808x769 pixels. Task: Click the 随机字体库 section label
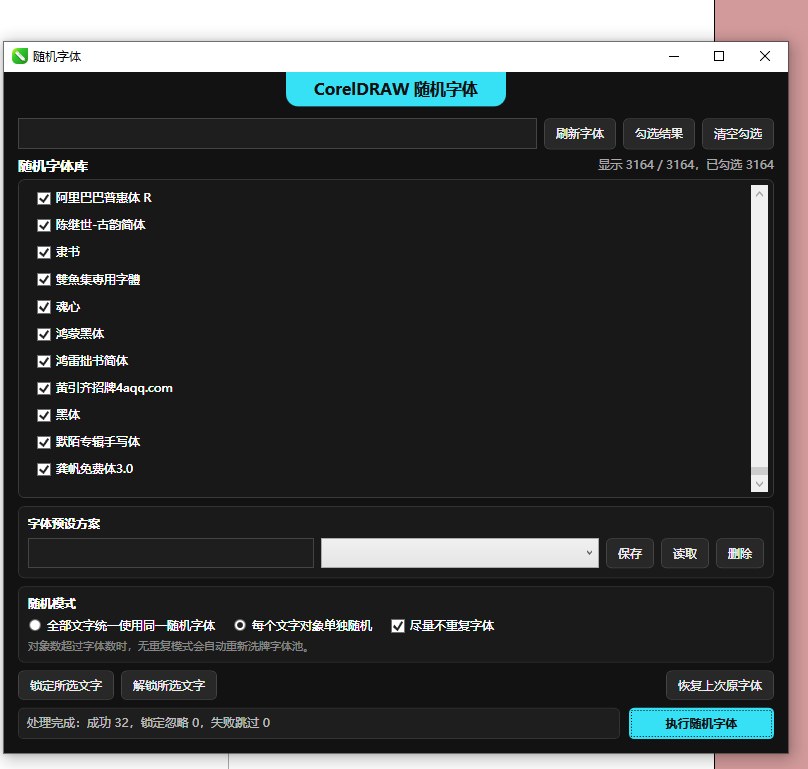[x=53, y=166]
